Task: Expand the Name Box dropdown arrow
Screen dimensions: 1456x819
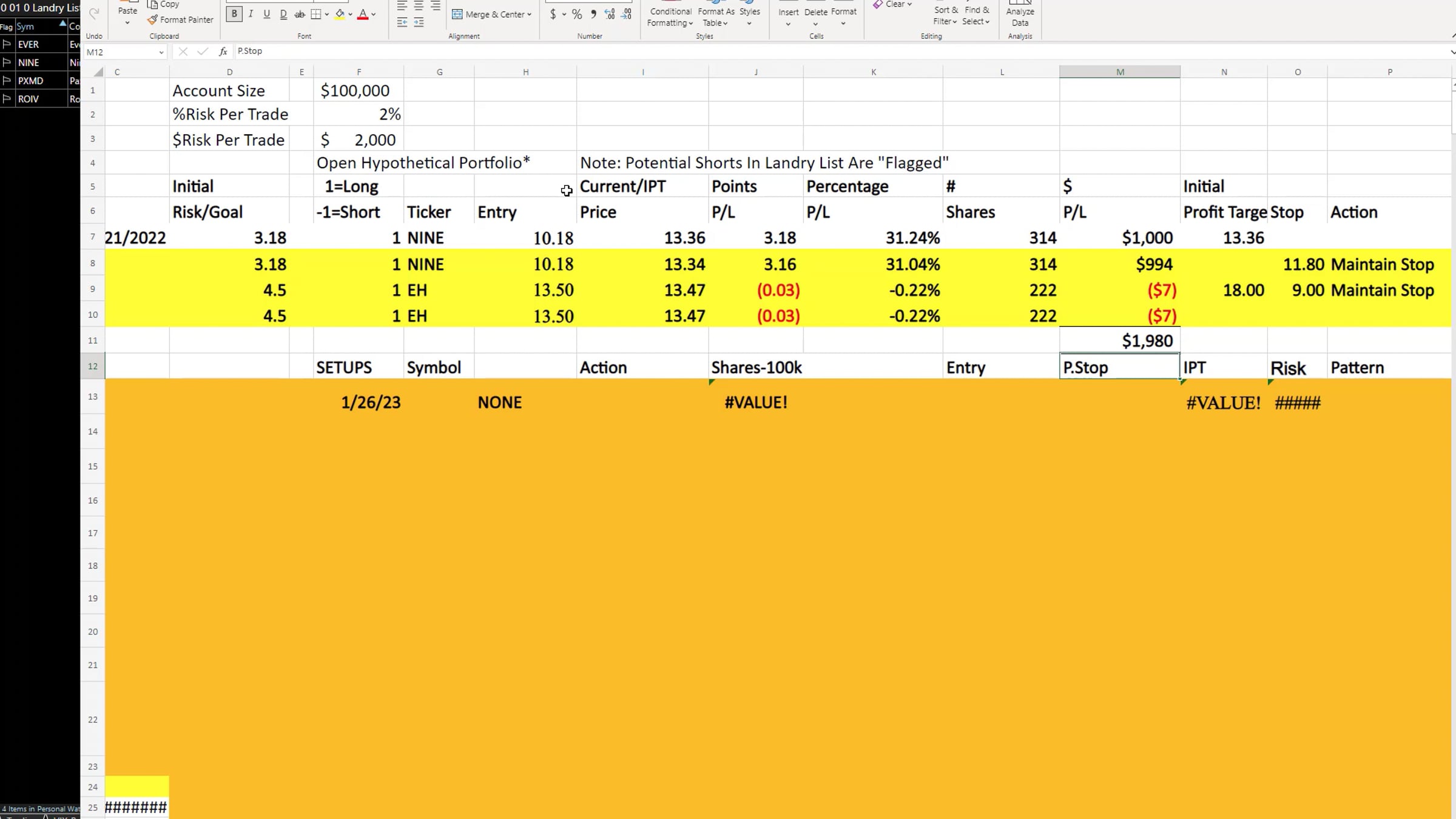Action: pyautogui.click(x=161, y=52)
